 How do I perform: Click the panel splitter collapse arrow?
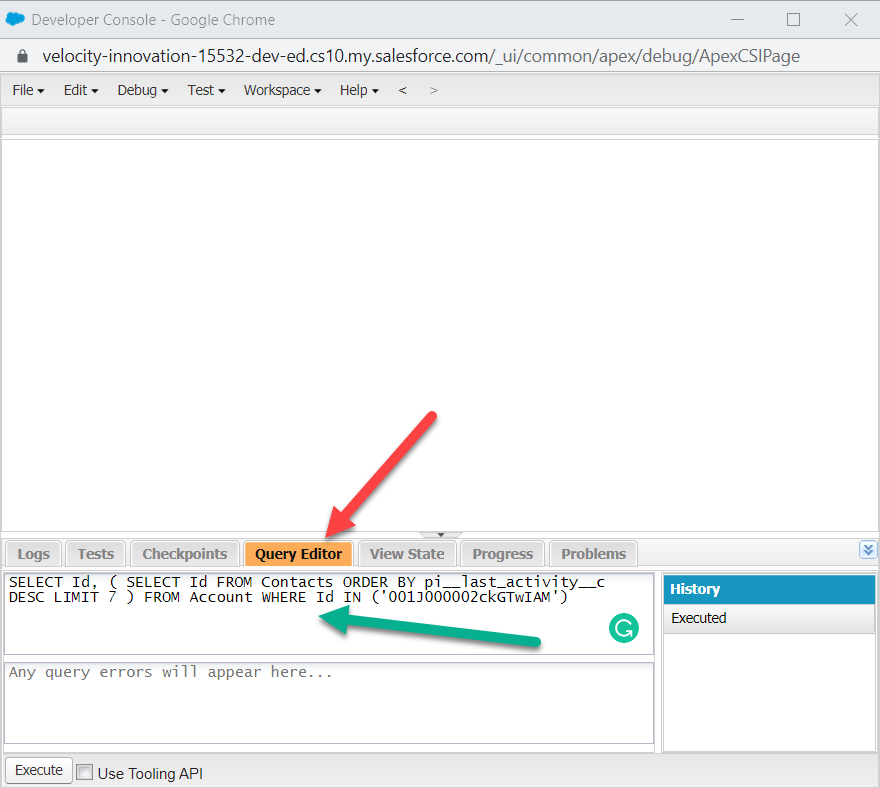441,535
